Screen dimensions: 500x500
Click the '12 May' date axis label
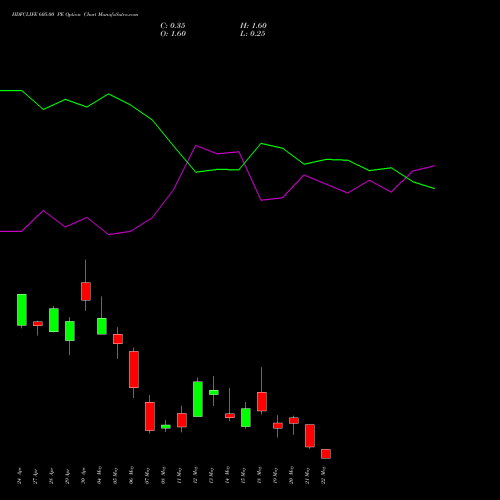pos(196,475)
